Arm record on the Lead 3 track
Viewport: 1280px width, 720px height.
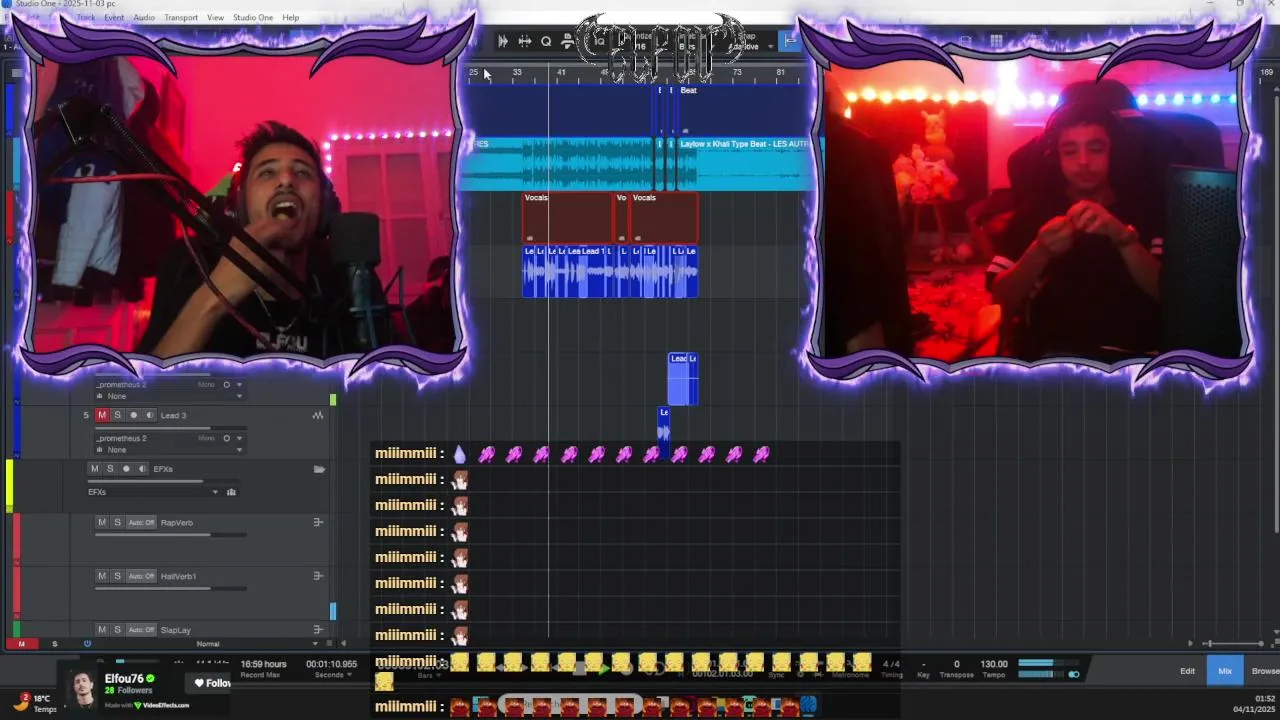point(133,415)
